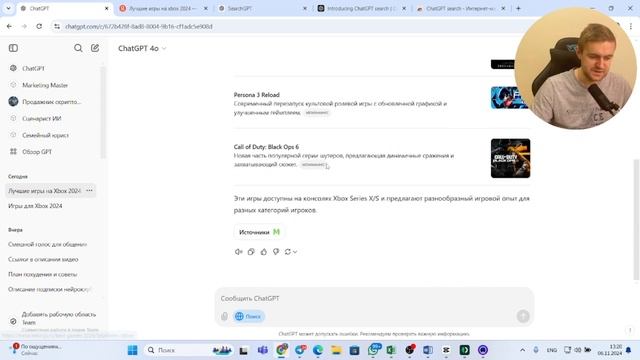Open Microsoft Teams from taskbar
This screenshot has height=360, width=640.
(x=262, y=350)
